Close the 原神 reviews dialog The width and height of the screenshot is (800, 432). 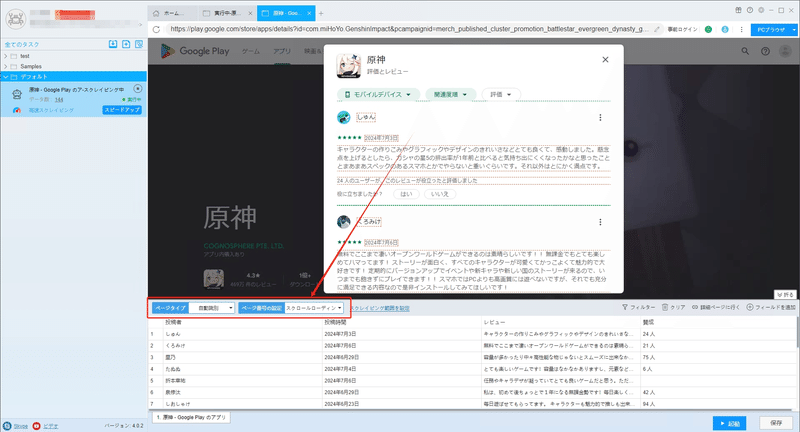[605, 60]
